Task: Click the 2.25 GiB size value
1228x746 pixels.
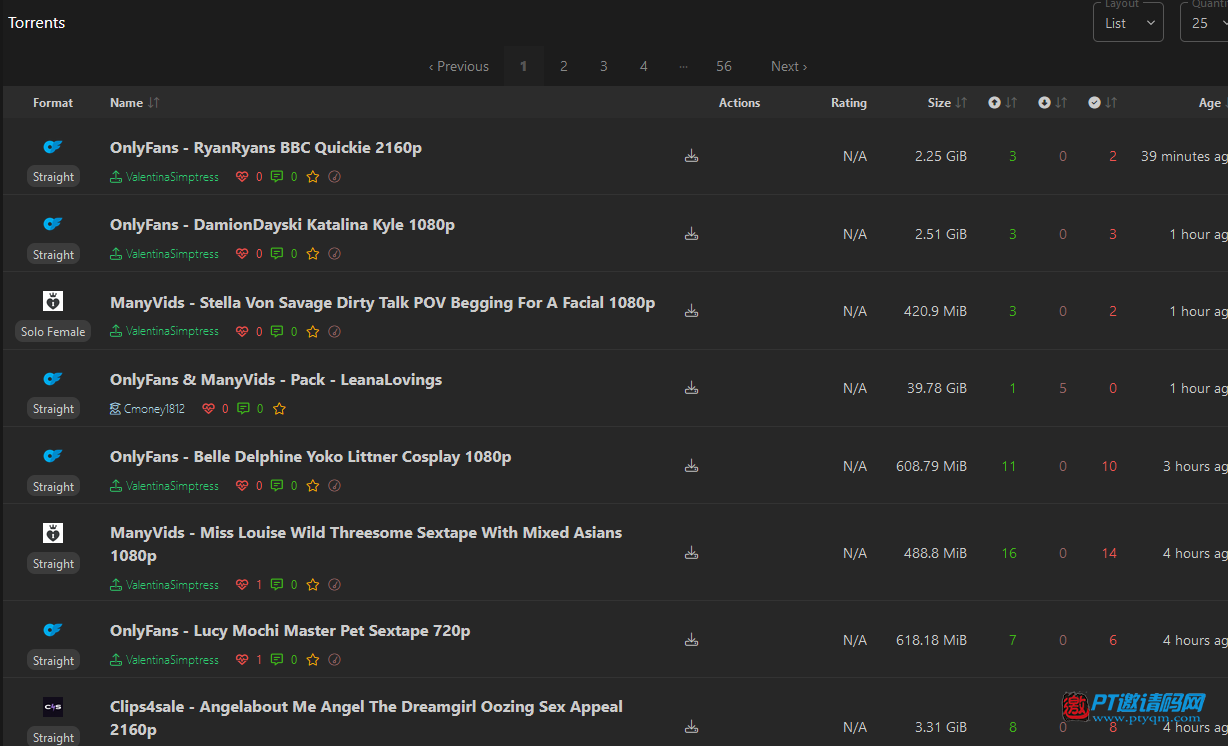Action: click(x=941, y=156)
